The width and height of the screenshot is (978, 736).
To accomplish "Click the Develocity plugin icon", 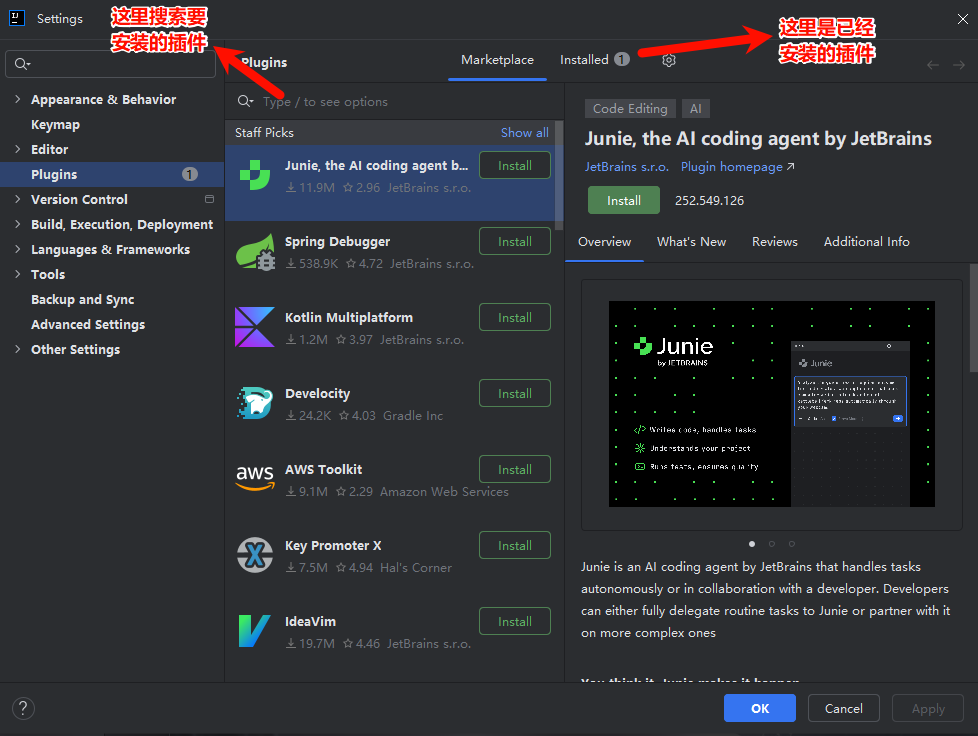I will pyautogui.click(x=255, y=403).
